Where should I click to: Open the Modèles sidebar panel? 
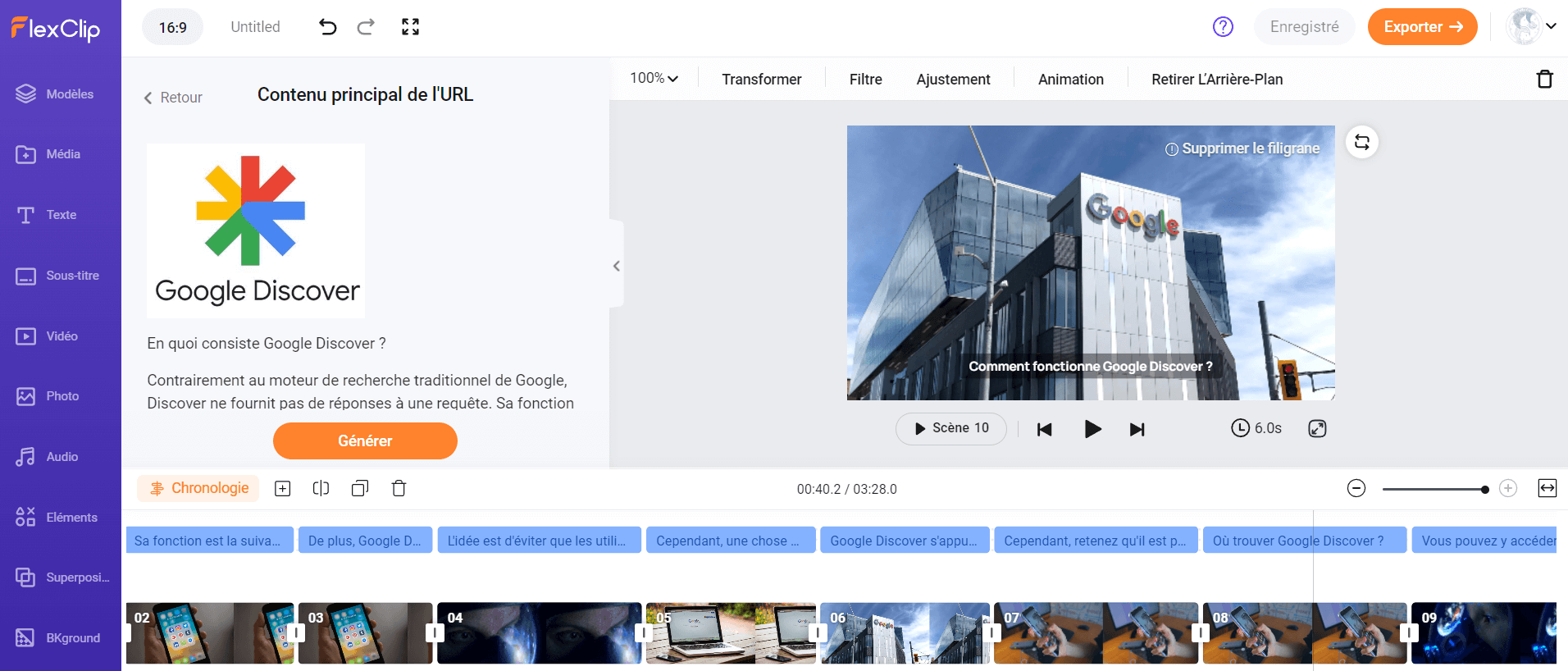(55, 94)
